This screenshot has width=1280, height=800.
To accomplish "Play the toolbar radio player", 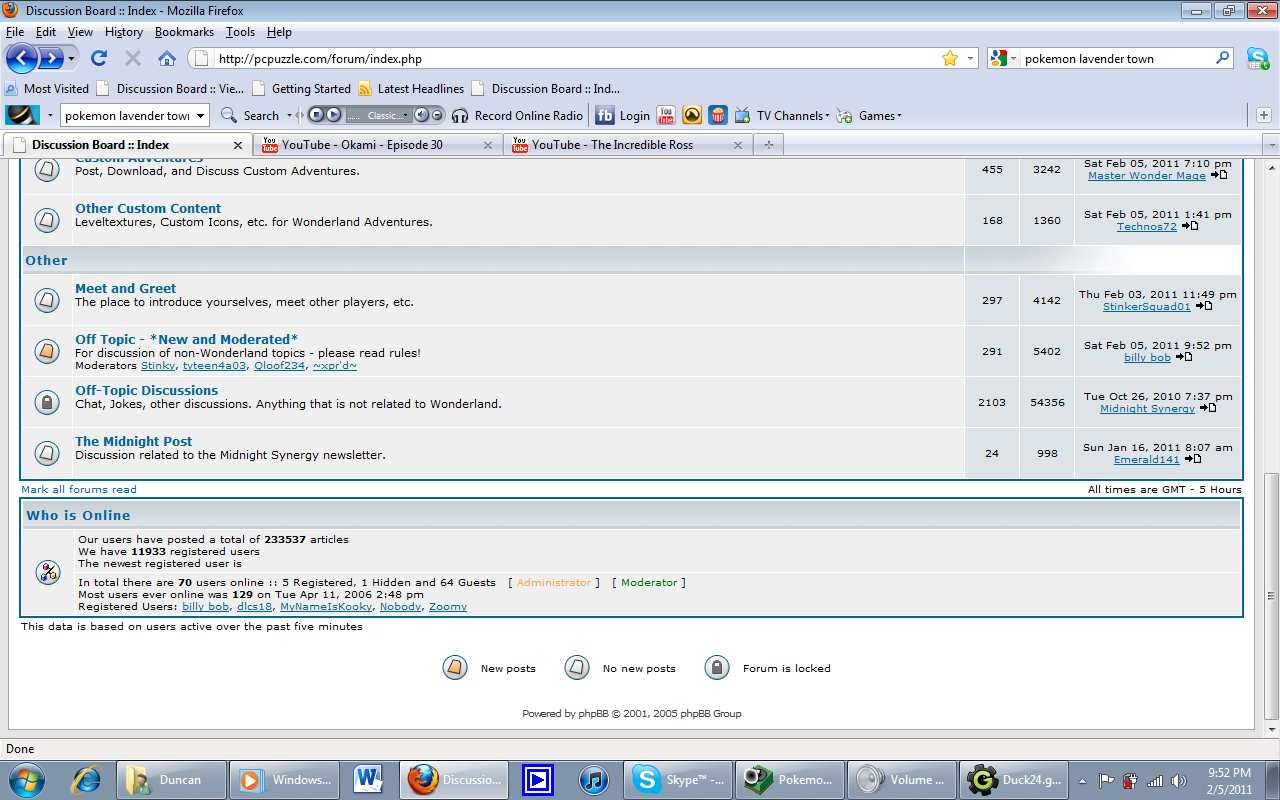I will (x=333, y=115).
